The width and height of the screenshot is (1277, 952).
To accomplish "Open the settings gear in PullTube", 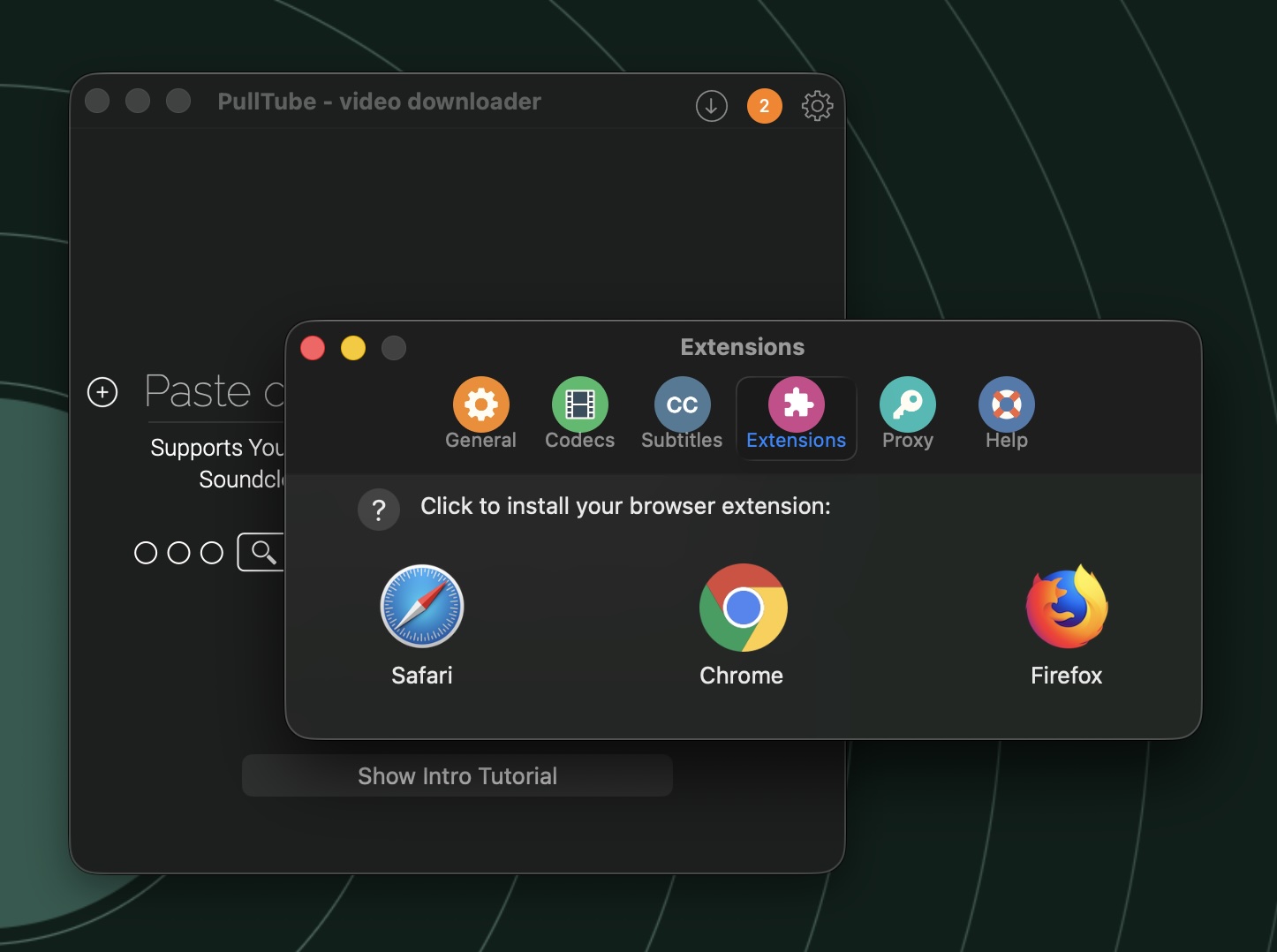I will pos(817,106).
